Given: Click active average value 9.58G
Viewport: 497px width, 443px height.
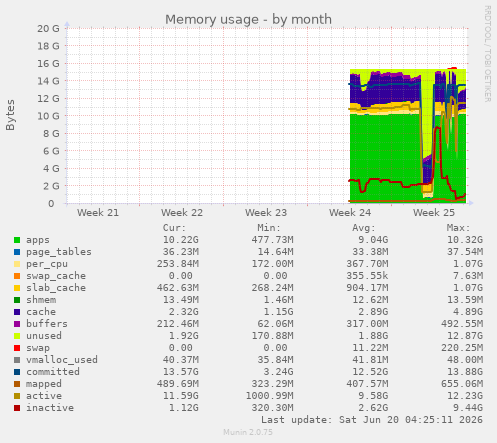Looking at the screenshot, I should (373, 396).
